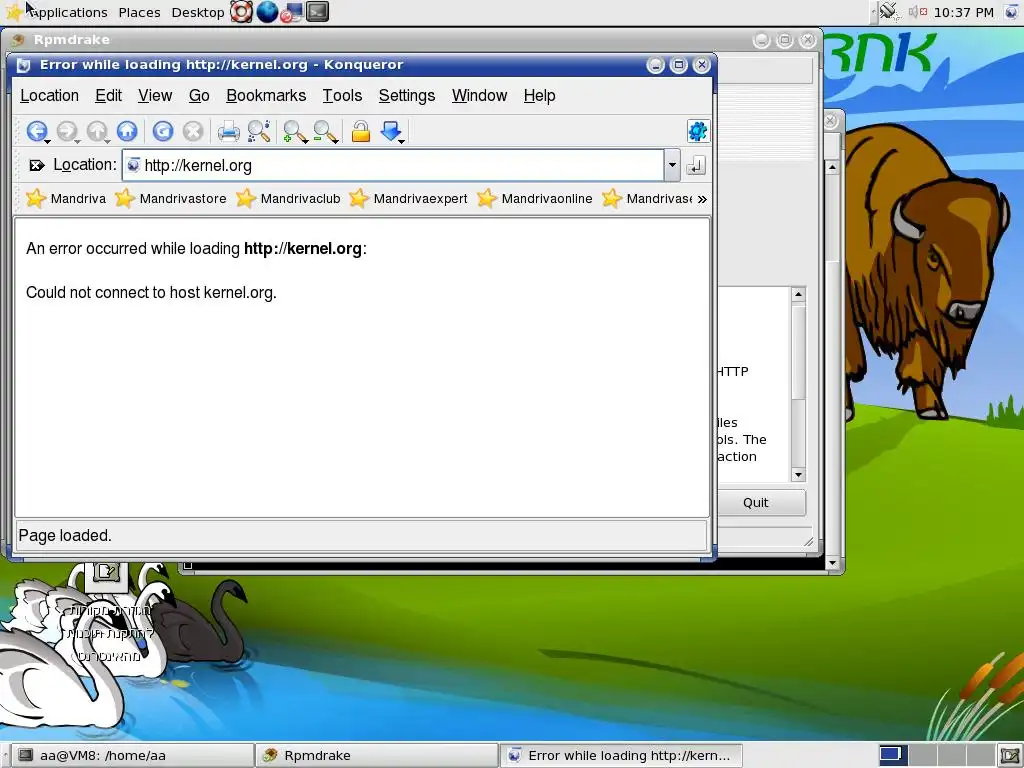Zoom out with the minus magnifier icon

pos(323,131)
